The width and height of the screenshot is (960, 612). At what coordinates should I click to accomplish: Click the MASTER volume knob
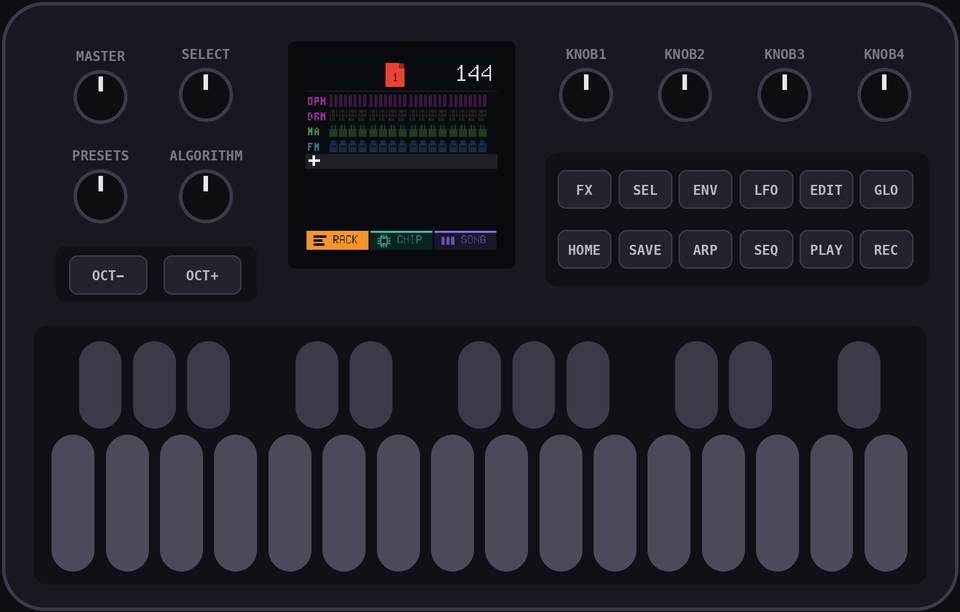[100, 97]
